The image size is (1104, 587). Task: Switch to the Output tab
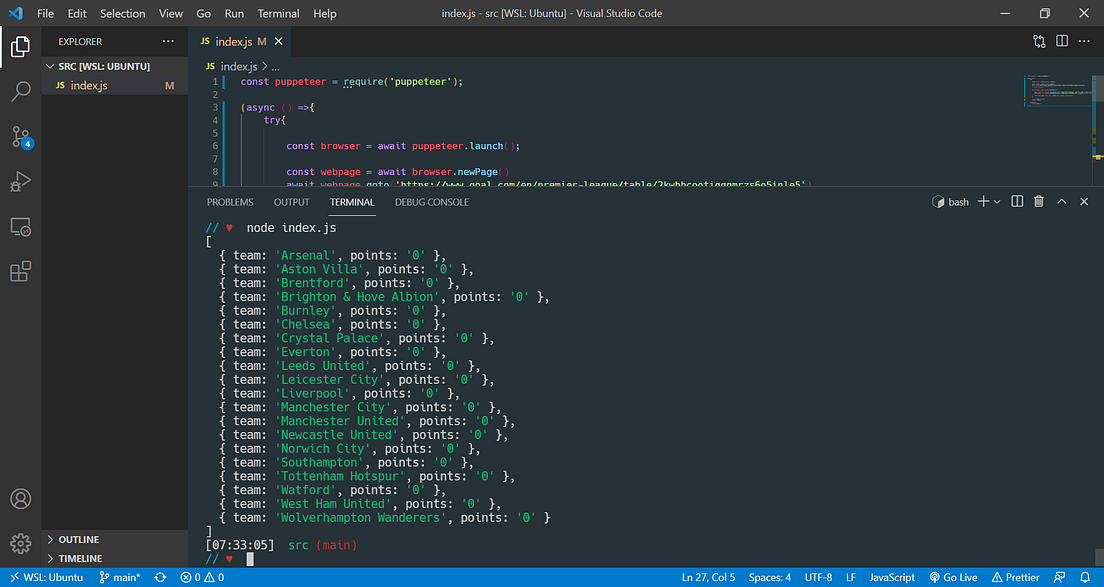pyautogui.click(x=291, y=202)
